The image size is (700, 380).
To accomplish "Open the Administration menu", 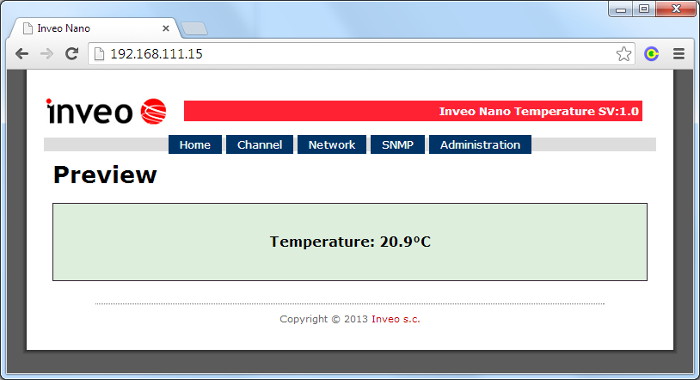I will (x=480, y=145).
